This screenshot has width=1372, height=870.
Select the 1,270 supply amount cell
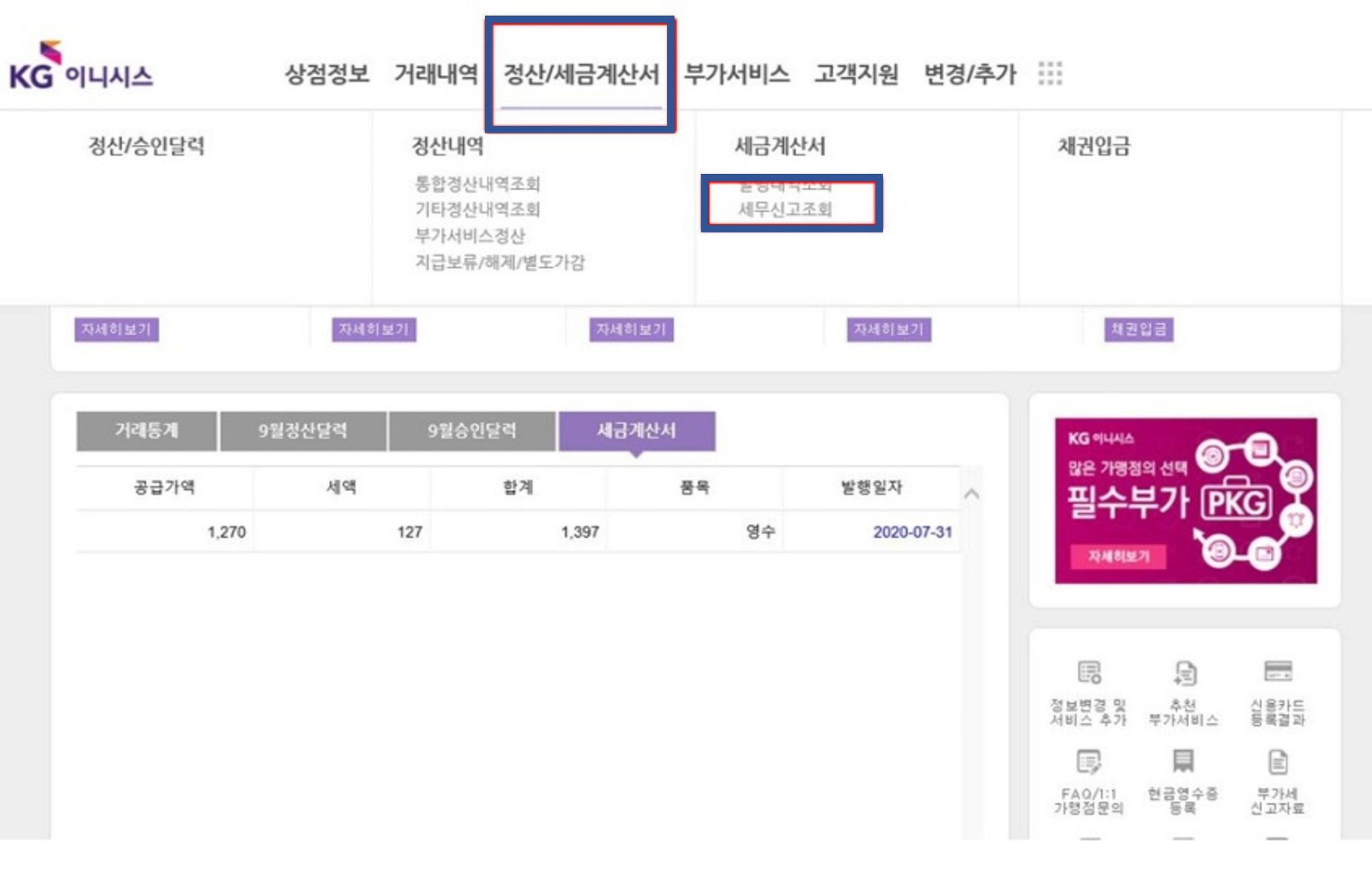(164, 532)
